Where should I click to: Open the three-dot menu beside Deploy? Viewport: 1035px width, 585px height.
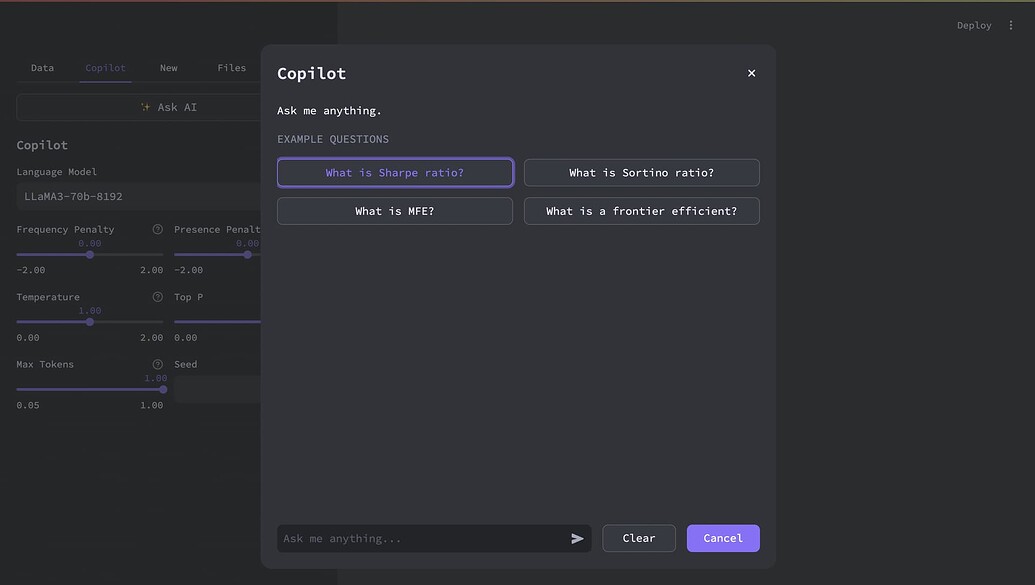click(x=1011, y=25)
